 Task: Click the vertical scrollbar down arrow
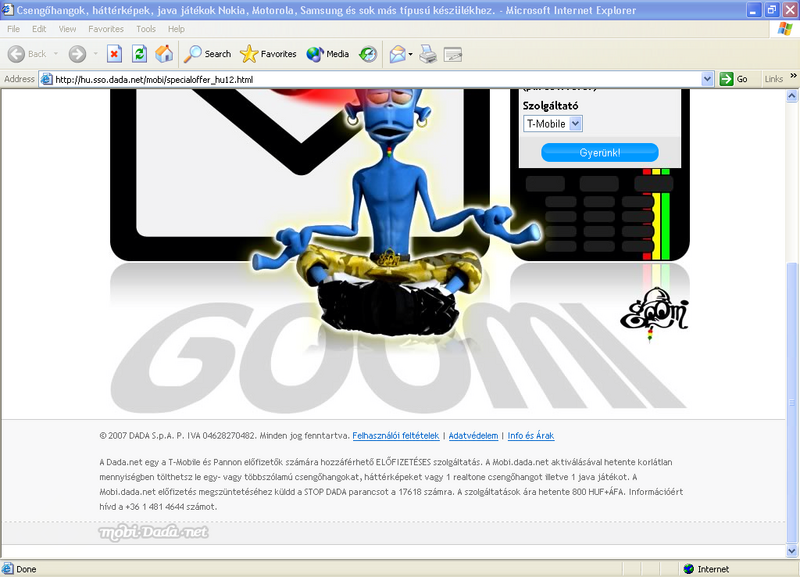tap(792, 550)
